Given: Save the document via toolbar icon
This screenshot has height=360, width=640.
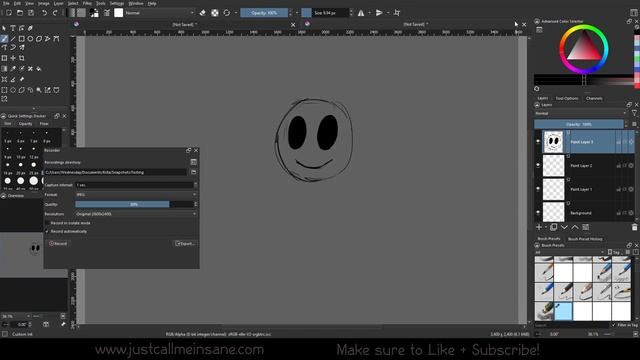Looking at the screenshot, I should pos(31,13).
